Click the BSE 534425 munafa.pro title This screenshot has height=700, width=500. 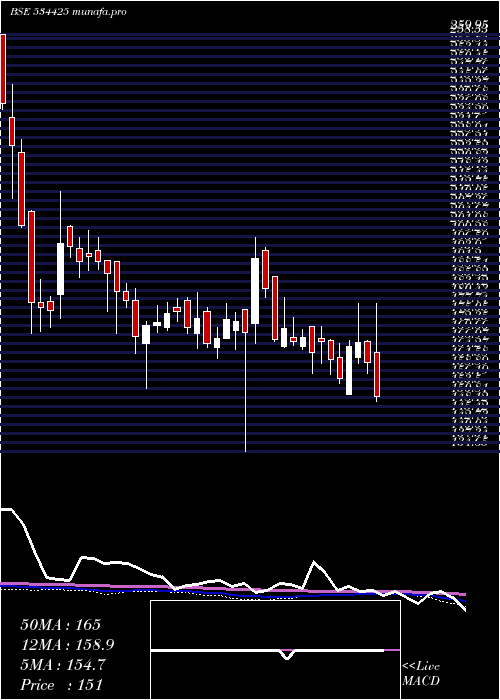[x=68, y=12]
